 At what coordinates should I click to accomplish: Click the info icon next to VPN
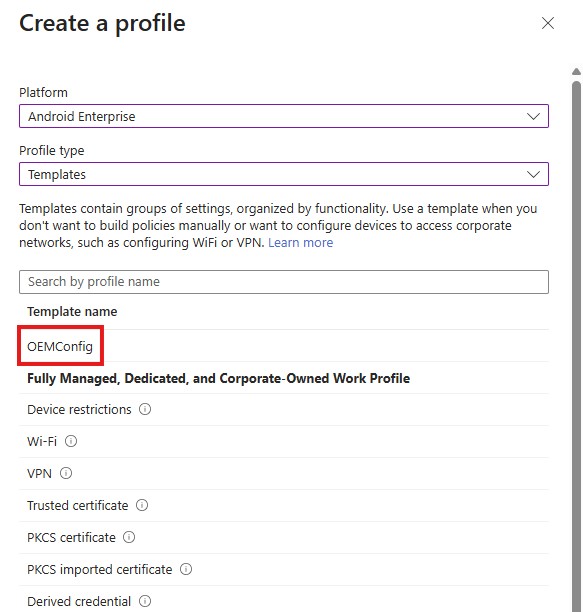pos(66,473)
